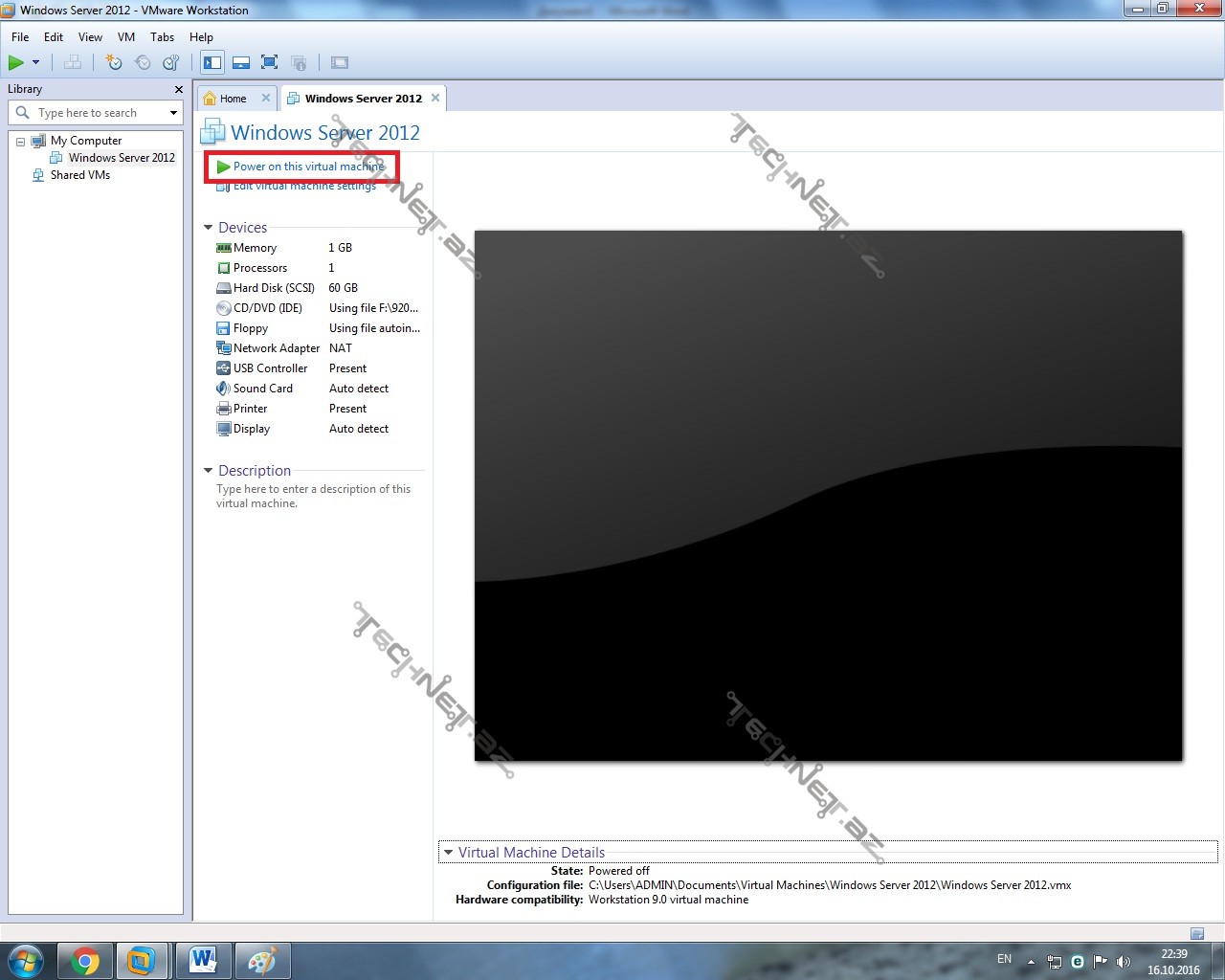Open the snapshot manager toolbar icon
1225x980 pixels.
171,63
